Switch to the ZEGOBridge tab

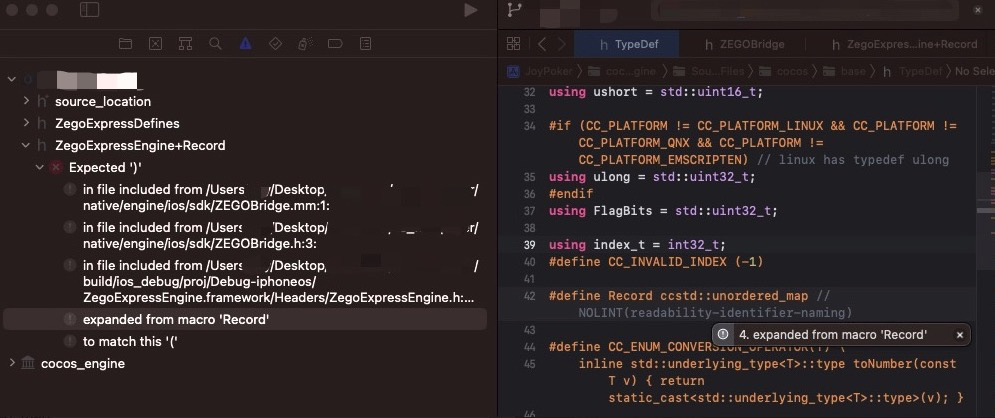click(x=744, y=44)
